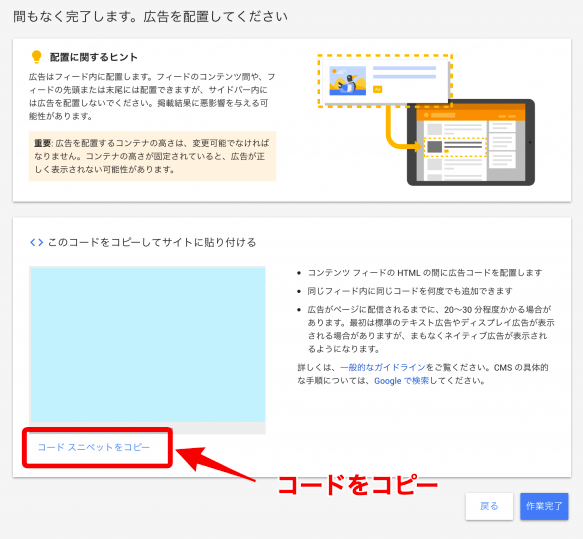Click the blue code brackets icon
This screenshot has height=539, width=583.
pyautogui.click(x=36, y=242)
